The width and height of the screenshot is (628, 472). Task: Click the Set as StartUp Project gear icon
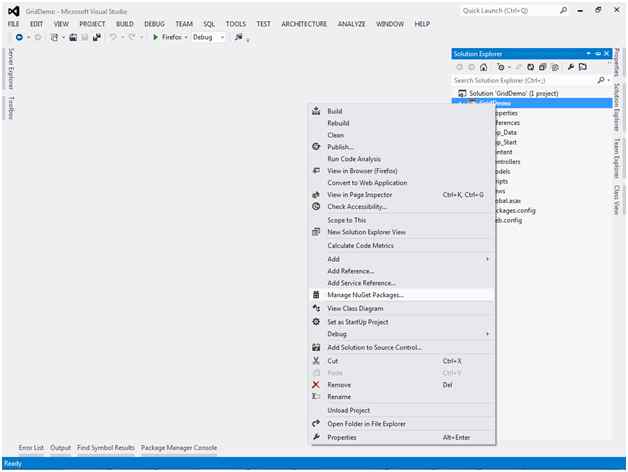pos(316,322)
